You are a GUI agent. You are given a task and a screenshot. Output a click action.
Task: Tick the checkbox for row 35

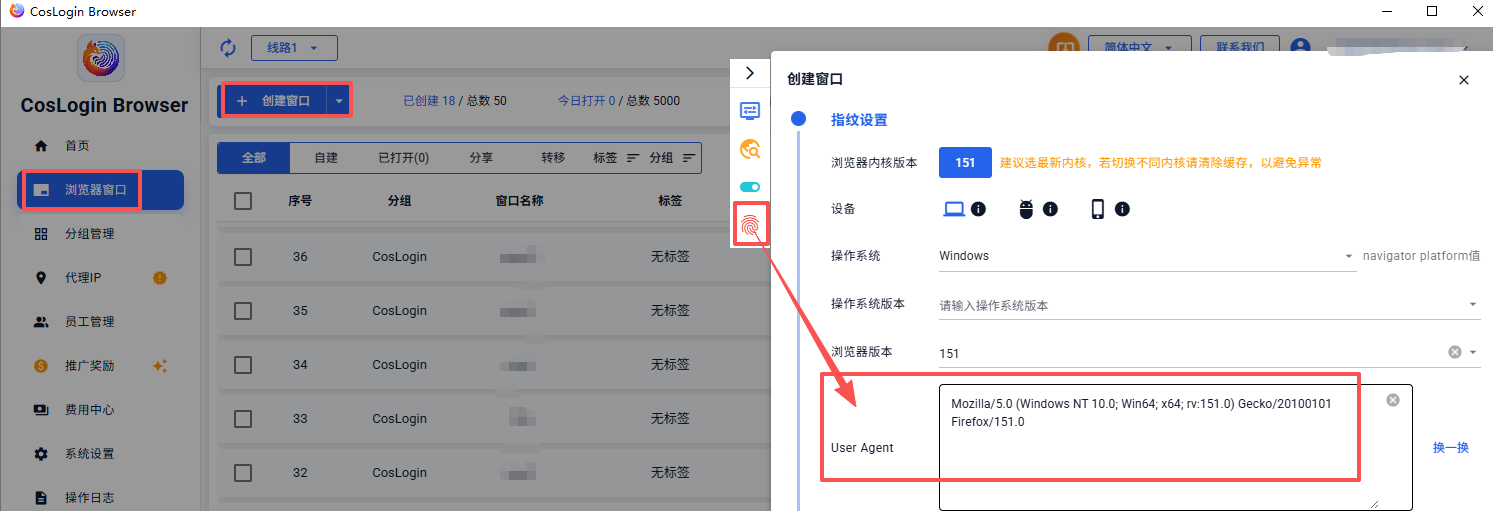point(243,311)
